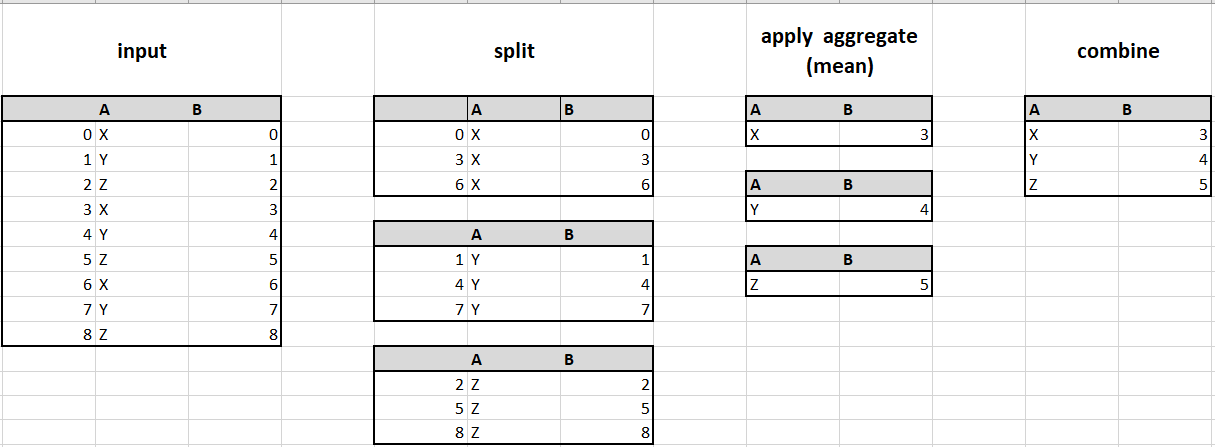The image size is (1215, 447).
Task: Click index 2 in the Z split table
Action: (459, 385)
